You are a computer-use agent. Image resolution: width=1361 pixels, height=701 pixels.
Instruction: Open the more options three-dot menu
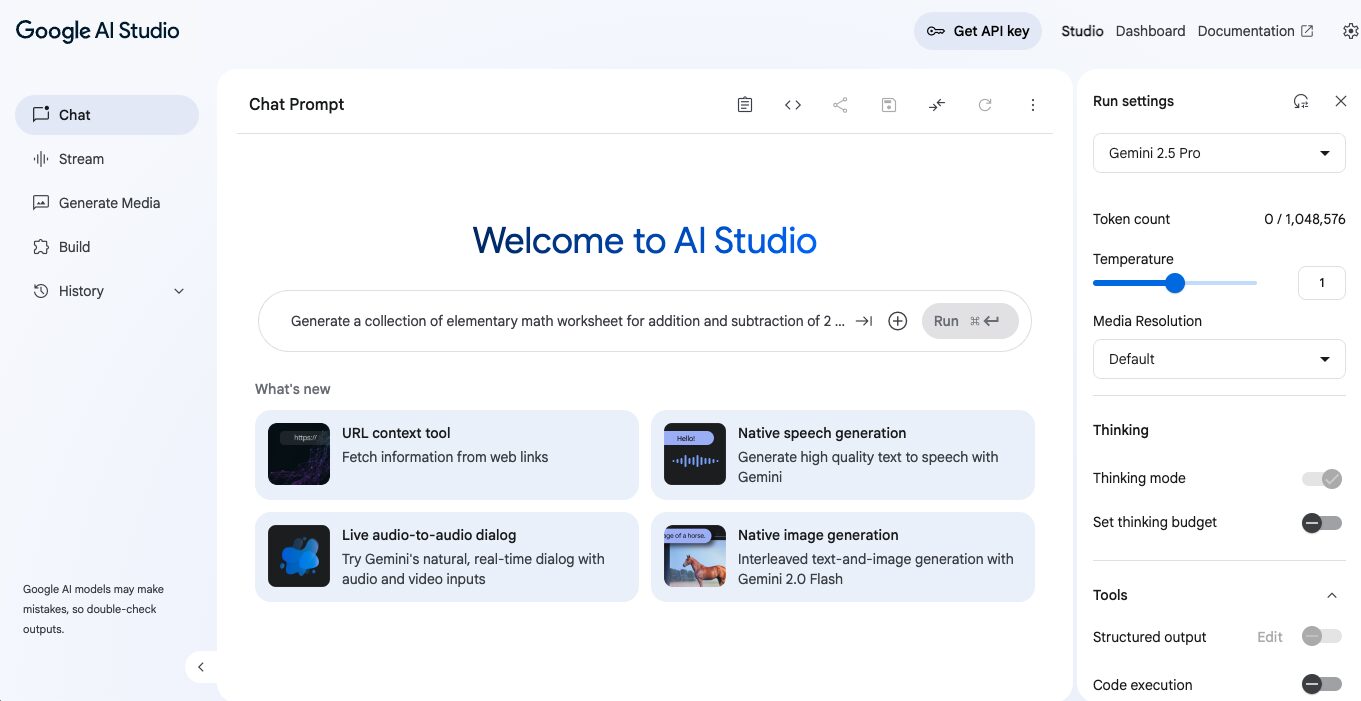pos(1033,105)
